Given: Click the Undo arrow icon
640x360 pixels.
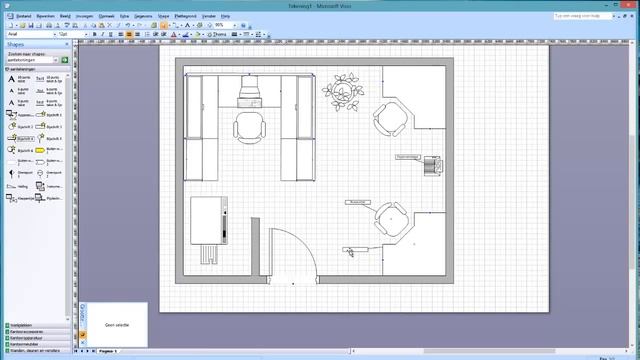Looking at the screenshot, I should 127,25.
